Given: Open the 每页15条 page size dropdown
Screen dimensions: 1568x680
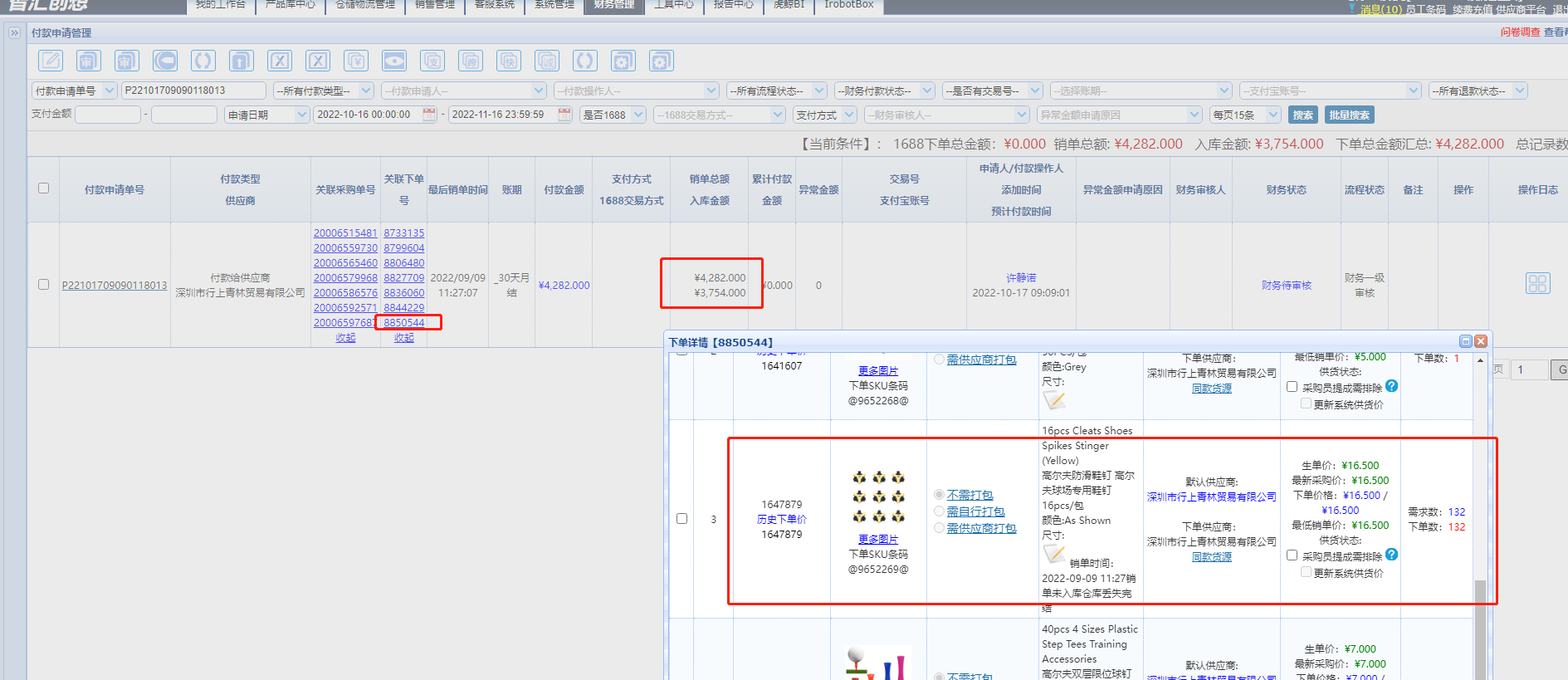Looking at the screenshot, I should point(1245,115).
